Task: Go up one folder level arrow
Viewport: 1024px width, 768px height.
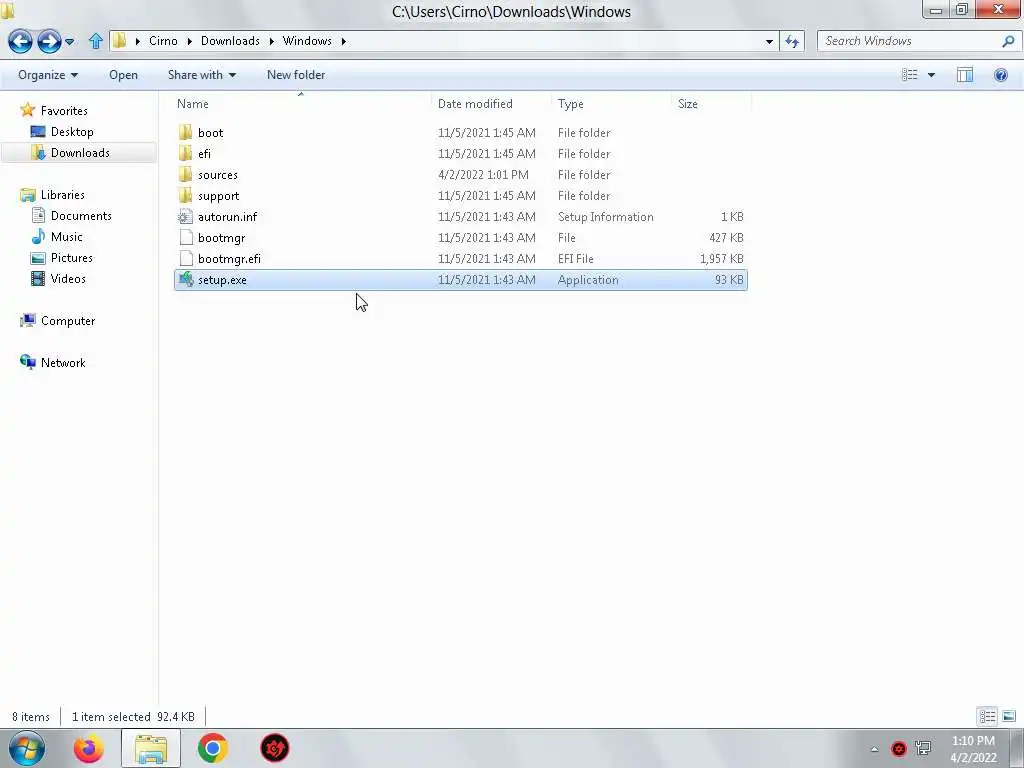Action: (x=95, y=41)
